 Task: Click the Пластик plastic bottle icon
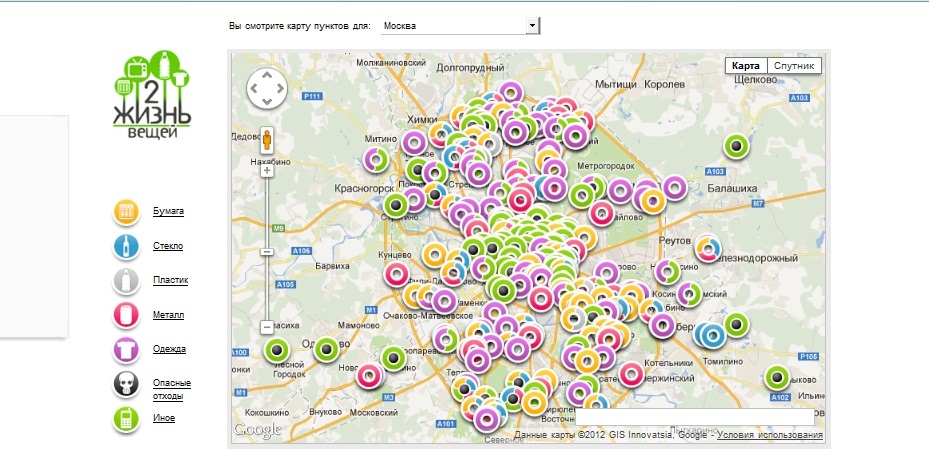point(125,281)
